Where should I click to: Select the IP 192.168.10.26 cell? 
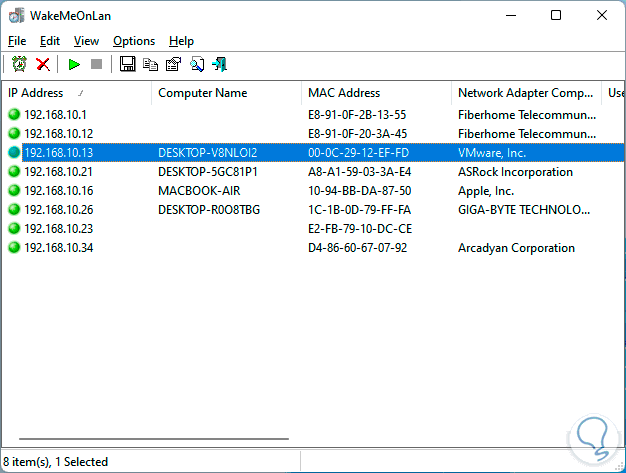(x=59, y=210)
